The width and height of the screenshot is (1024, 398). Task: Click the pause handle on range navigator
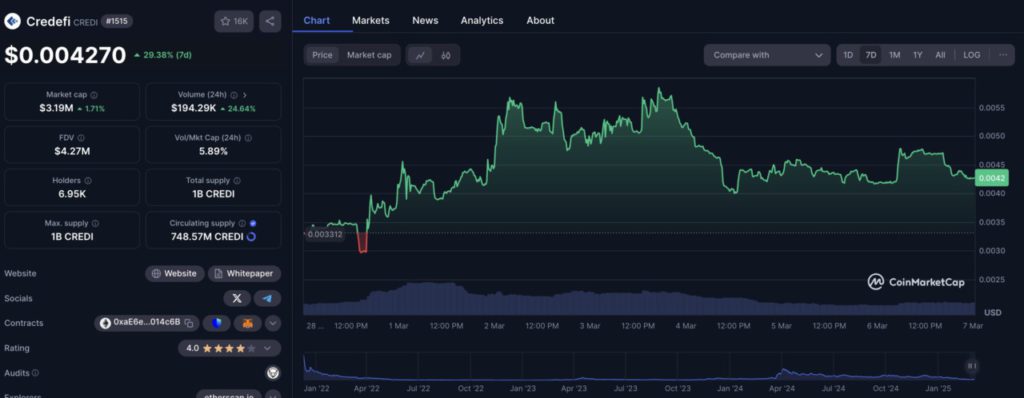[972, 366]
